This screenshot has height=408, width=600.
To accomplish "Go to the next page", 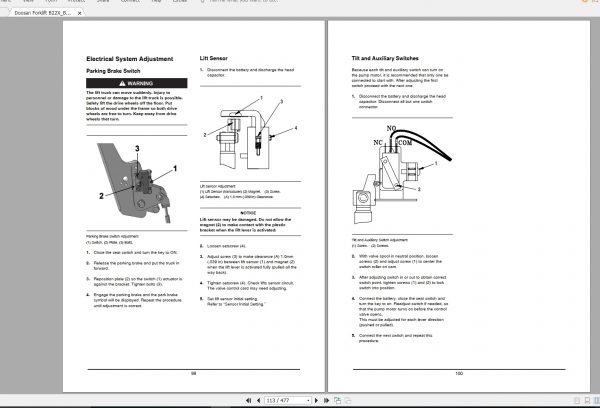I will click(x=316, y=400).
